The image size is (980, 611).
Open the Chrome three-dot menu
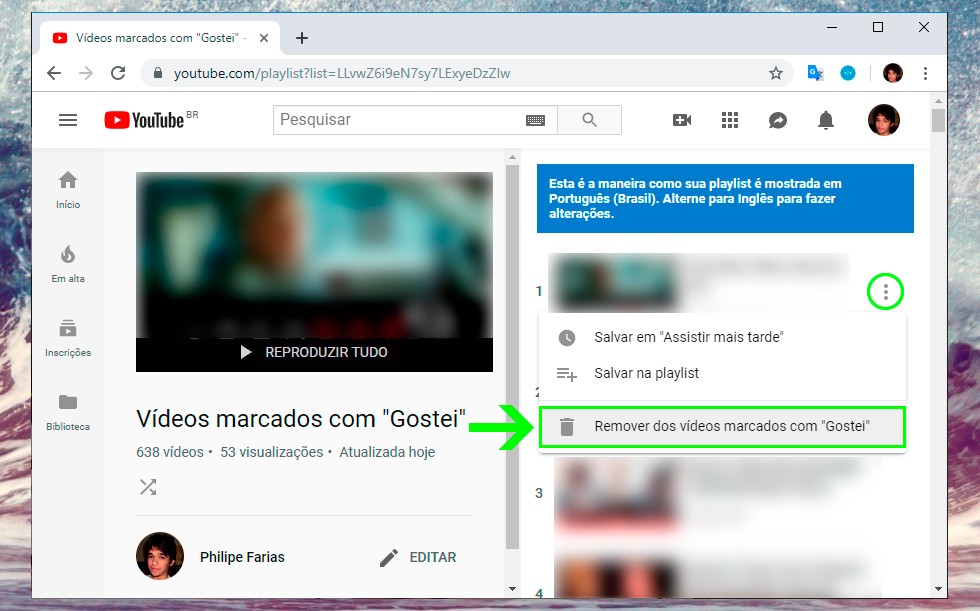coord(926,73)
